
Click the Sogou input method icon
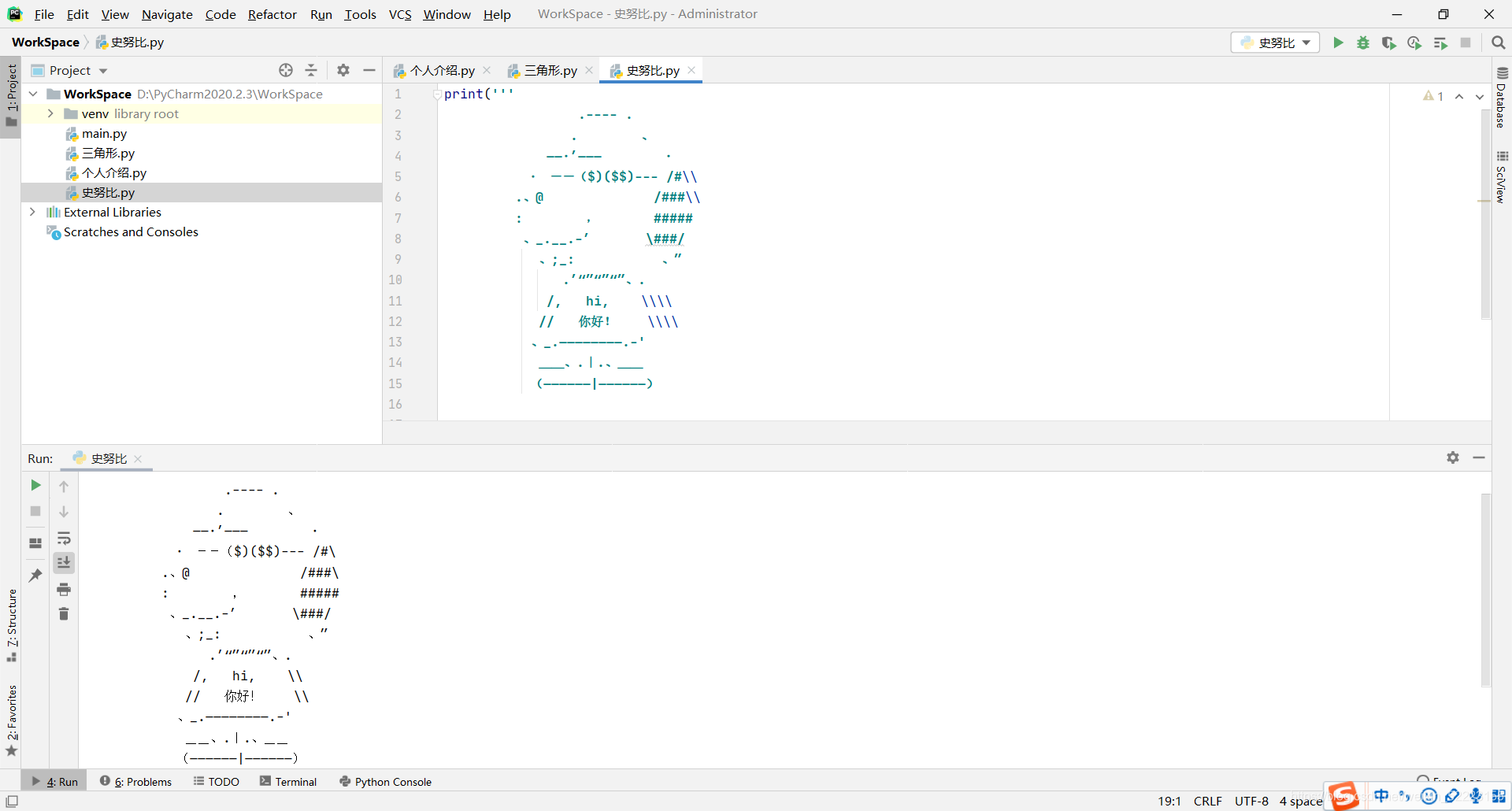click(x=1343, y=796)
